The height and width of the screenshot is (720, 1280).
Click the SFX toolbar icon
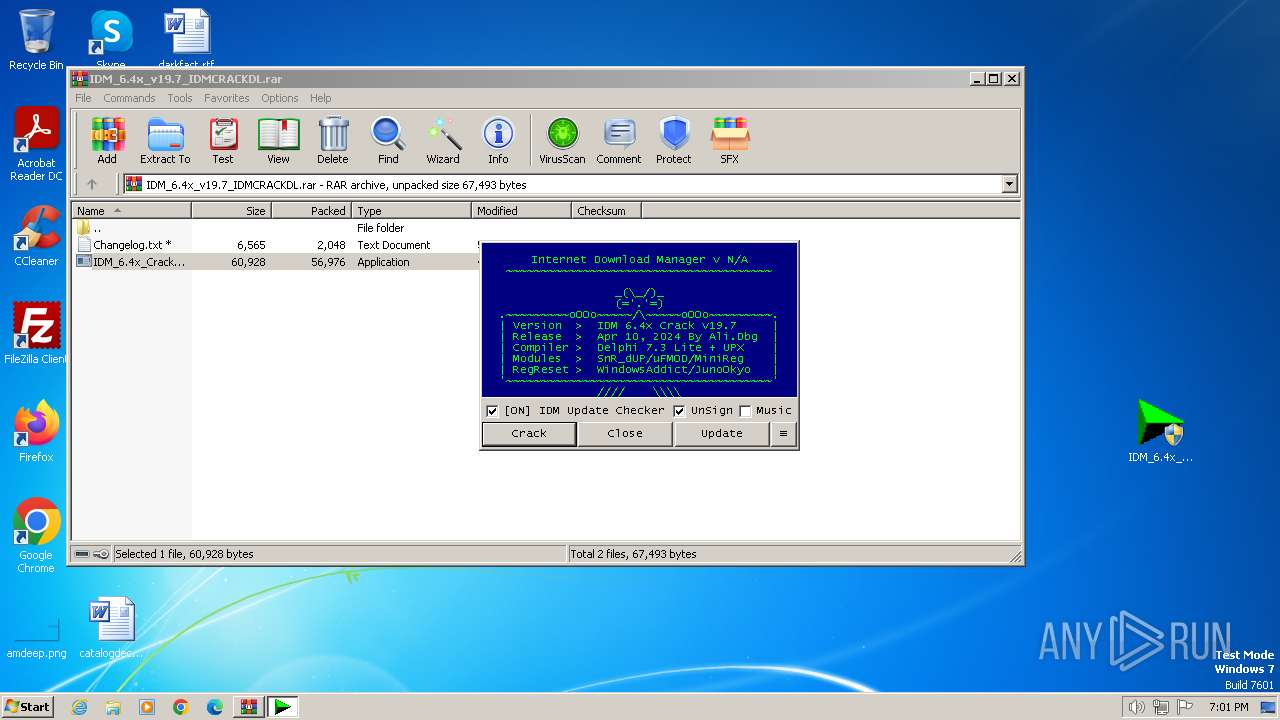pos(730,141)
